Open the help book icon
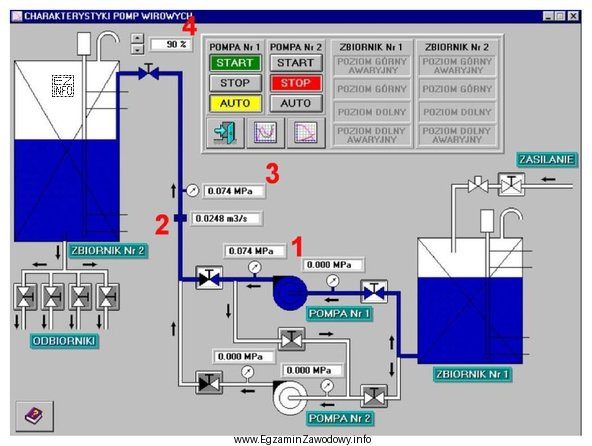Screen dimensions: 592x446 point(34,416)
